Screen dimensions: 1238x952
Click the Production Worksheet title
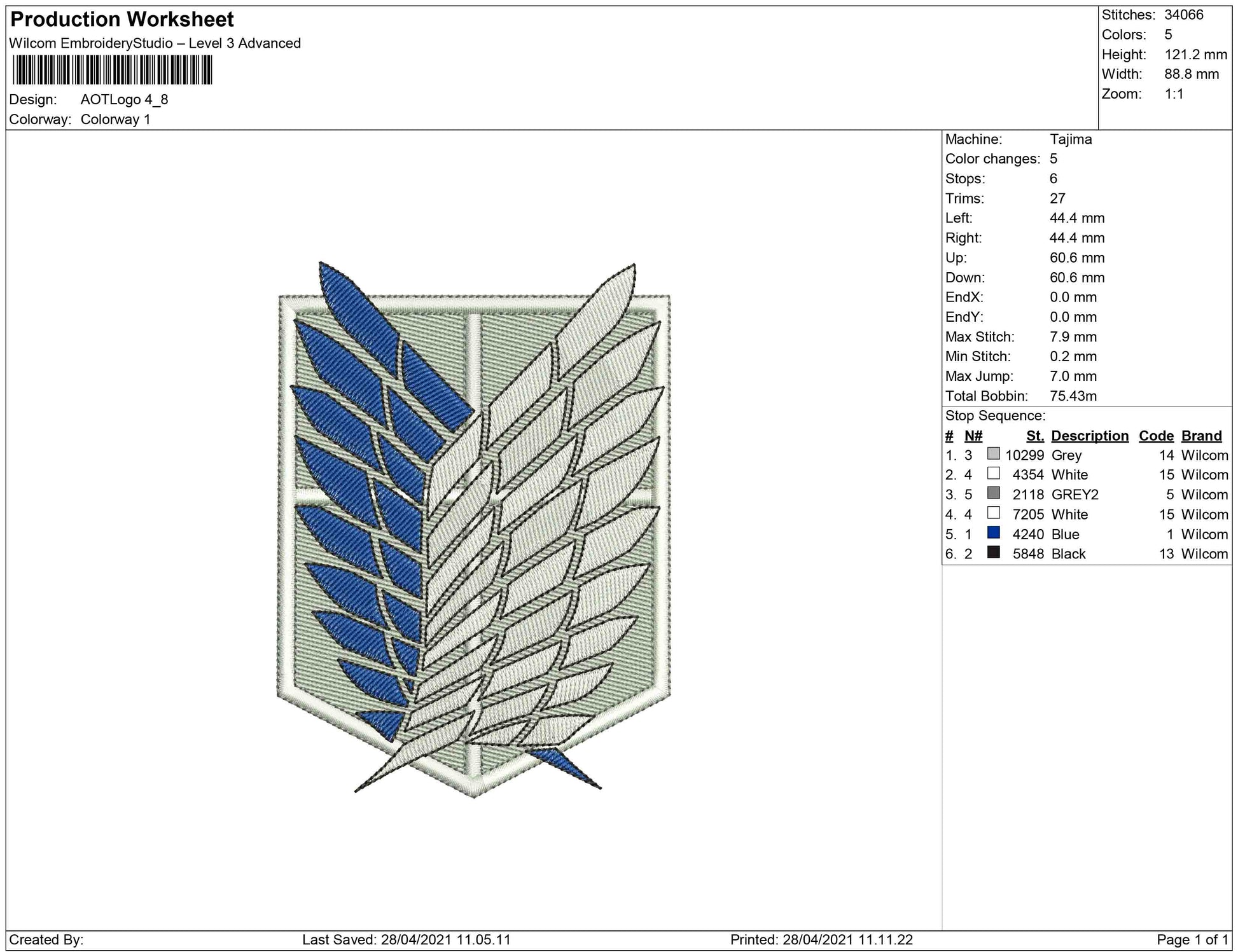coord(122,20)
